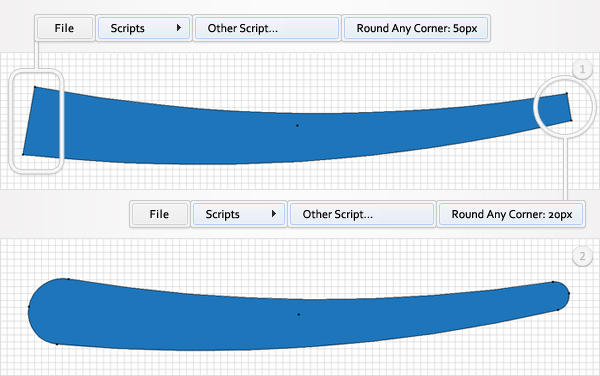Select the leftmost anchor point of the rounded shape
Viewport: 600px width, 376px height.
29,307
